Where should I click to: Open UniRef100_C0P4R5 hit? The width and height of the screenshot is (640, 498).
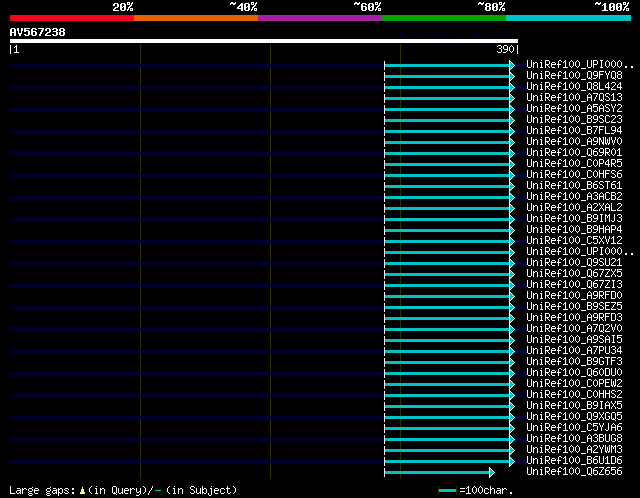[574, 164]
